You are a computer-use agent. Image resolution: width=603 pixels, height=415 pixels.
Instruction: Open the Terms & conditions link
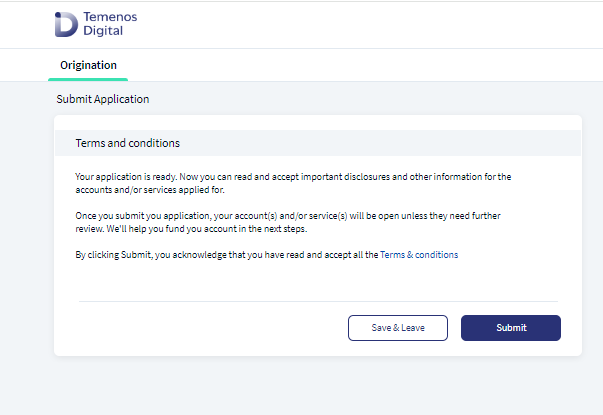(419, 255)
